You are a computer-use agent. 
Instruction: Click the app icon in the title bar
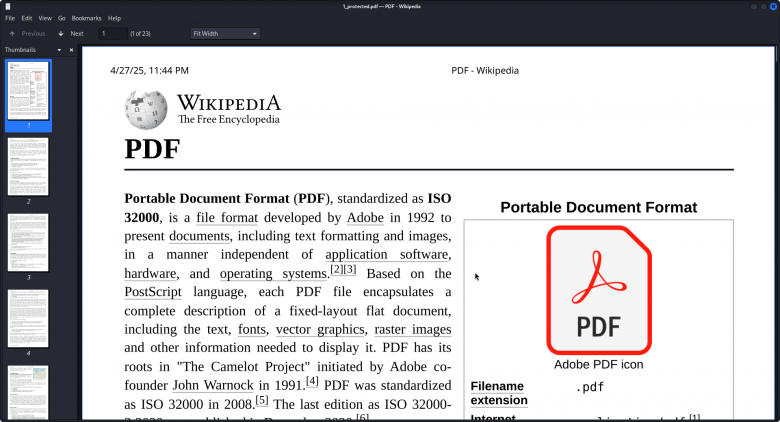click(8, 6)
